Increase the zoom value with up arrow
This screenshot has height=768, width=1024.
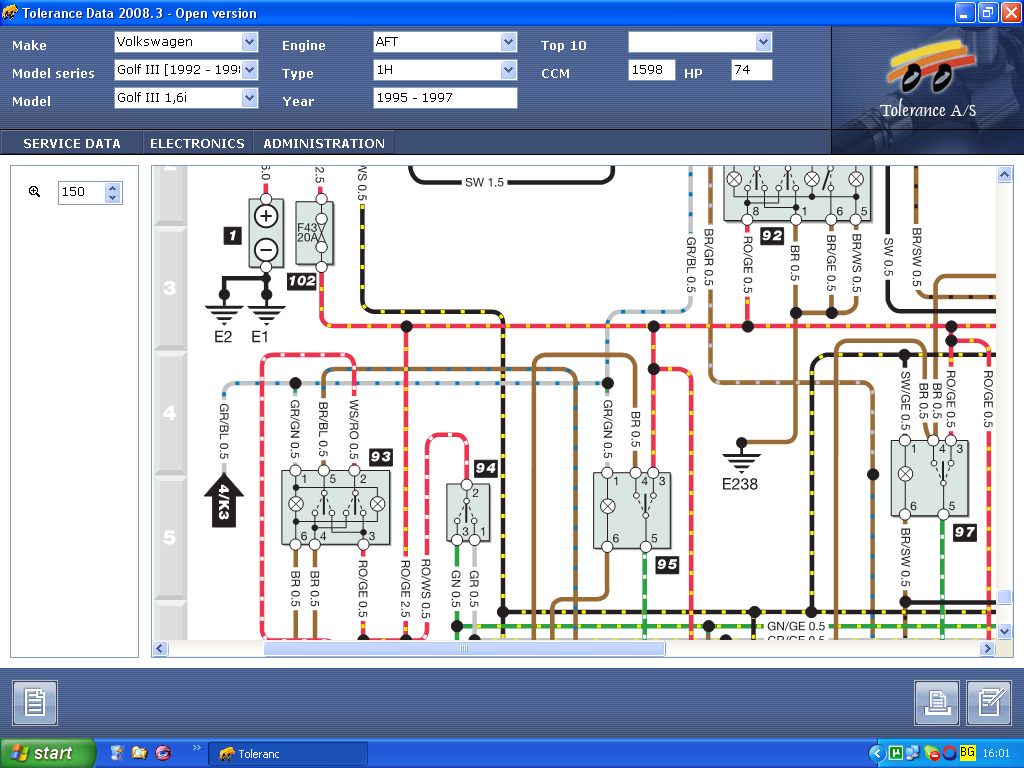(113, 187)
